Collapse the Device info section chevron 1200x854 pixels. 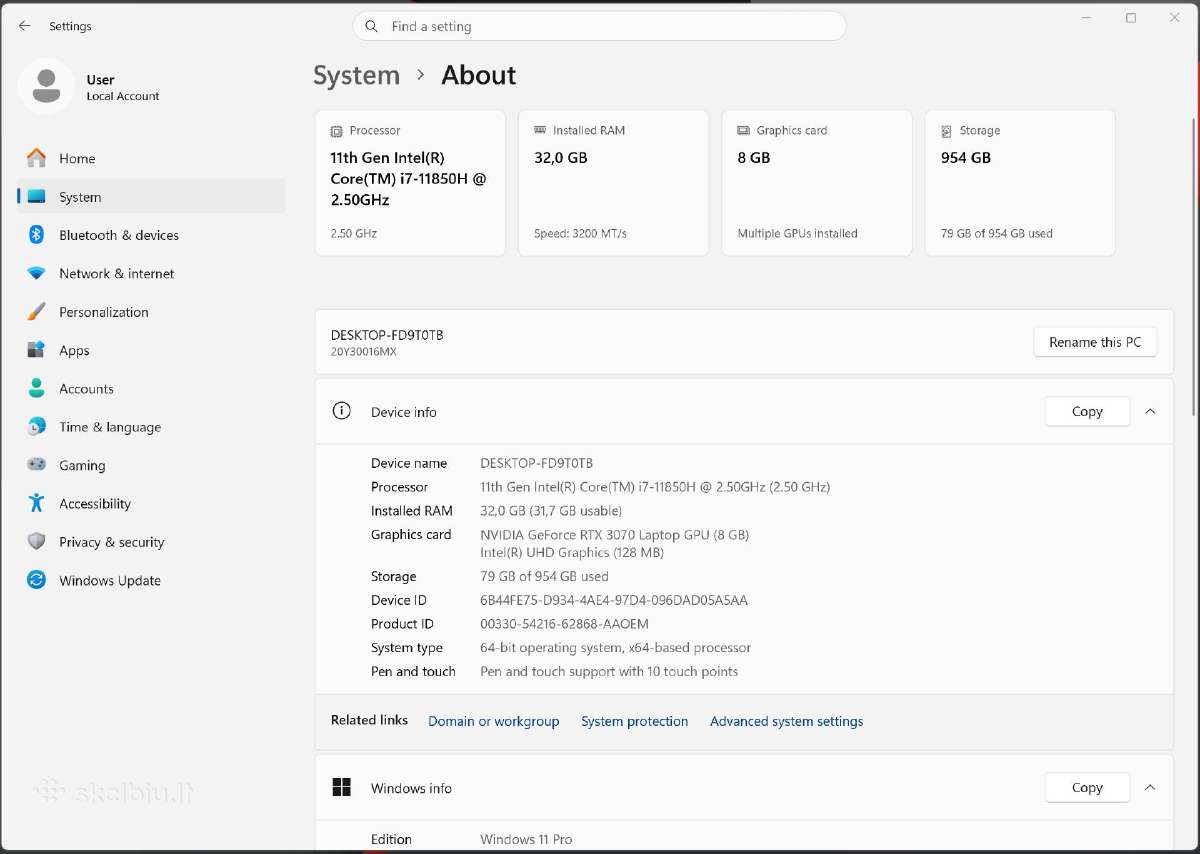(1150, 411)
